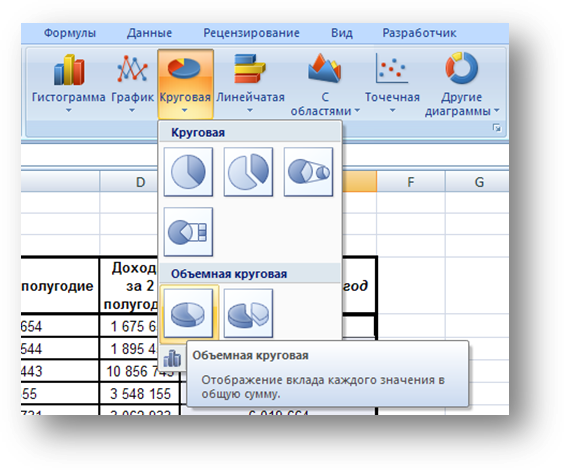Viewport: 564px width, 470px height.
Task: Choose the exploded 3D pie chart thumbnail
Action: click(248, 314)
